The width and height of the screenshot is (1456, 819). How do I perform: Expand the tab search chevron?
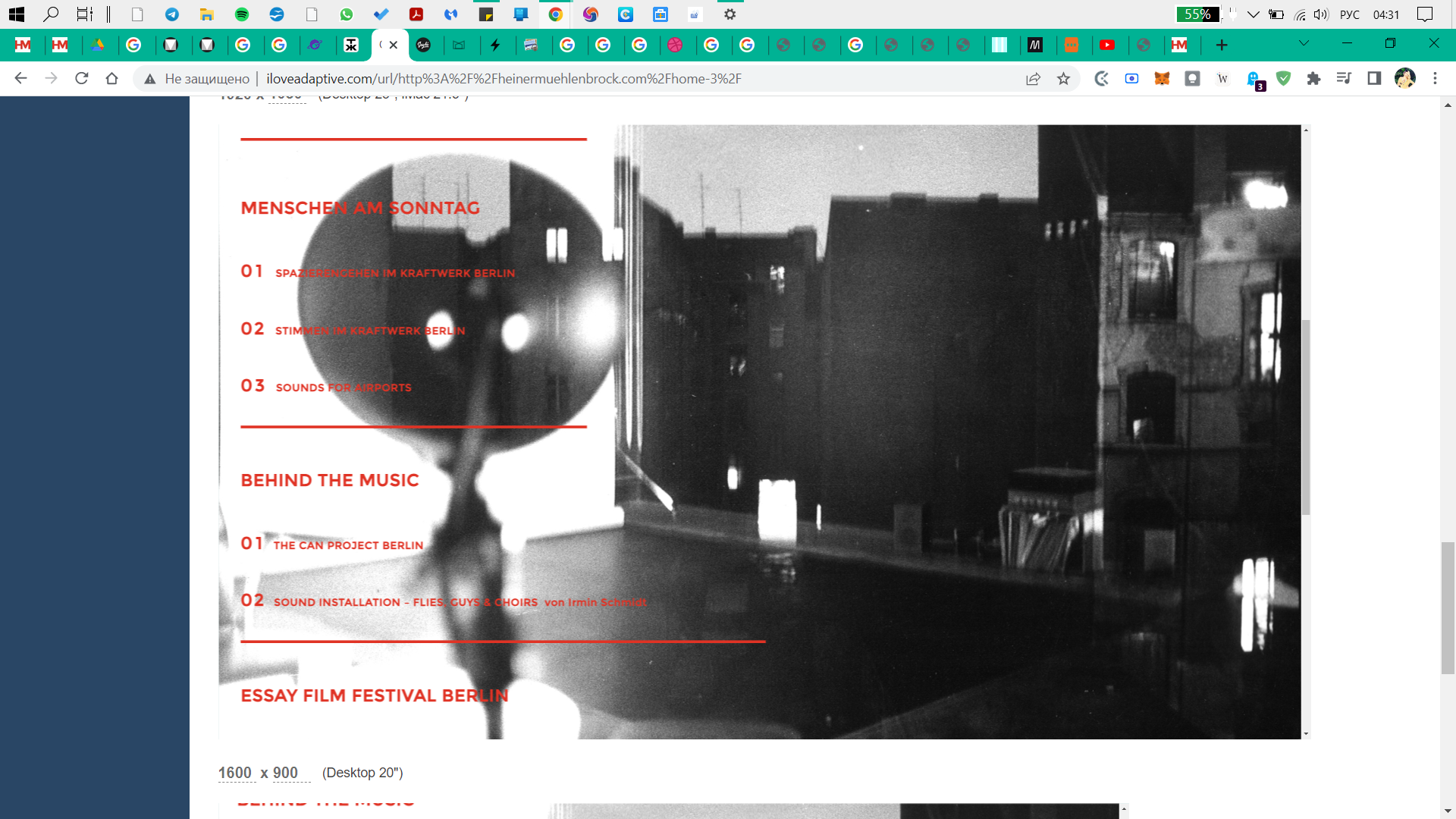point(1304,43)
